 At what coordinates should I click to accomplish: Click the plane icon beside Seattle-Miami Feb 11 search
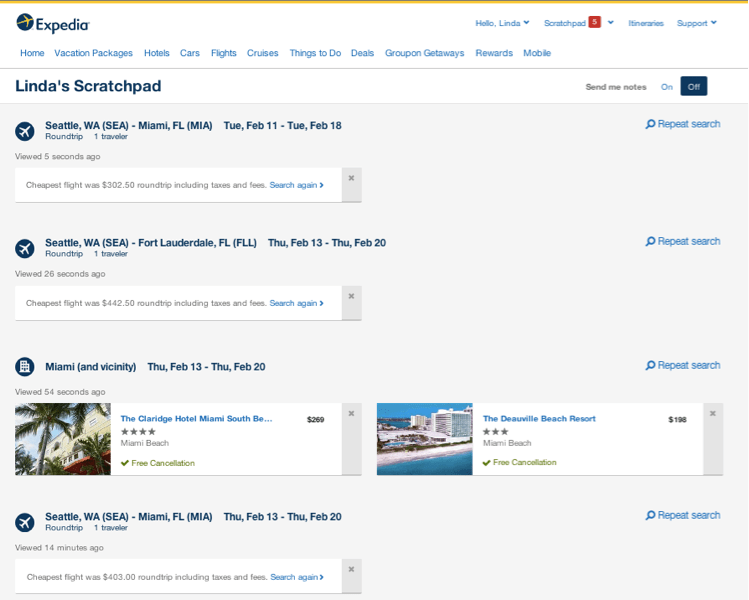[x=24, y=131]
